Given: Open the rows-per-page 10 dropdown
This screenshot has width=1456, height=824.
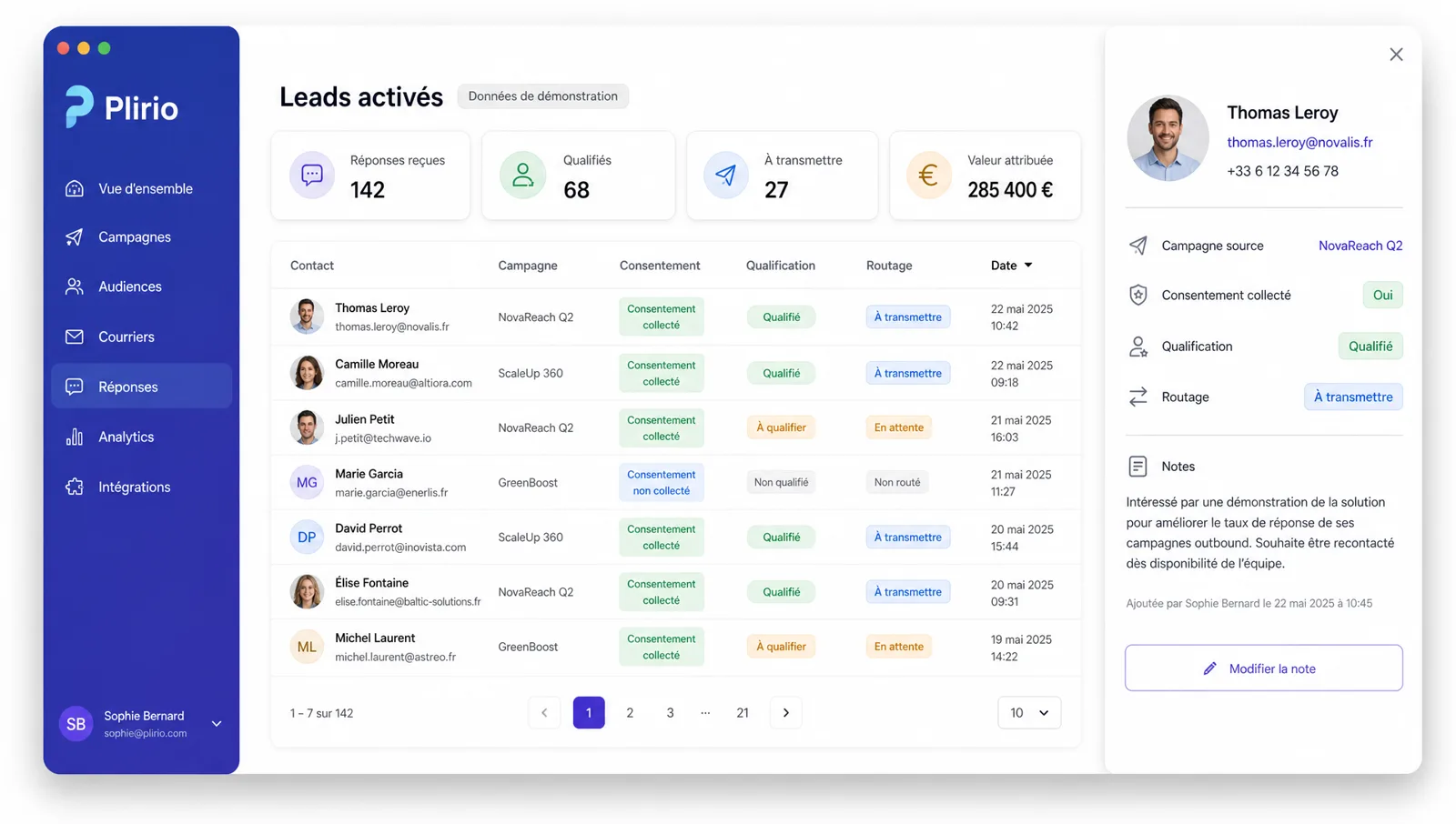Looking at the screenshot, I should 1029,713.
